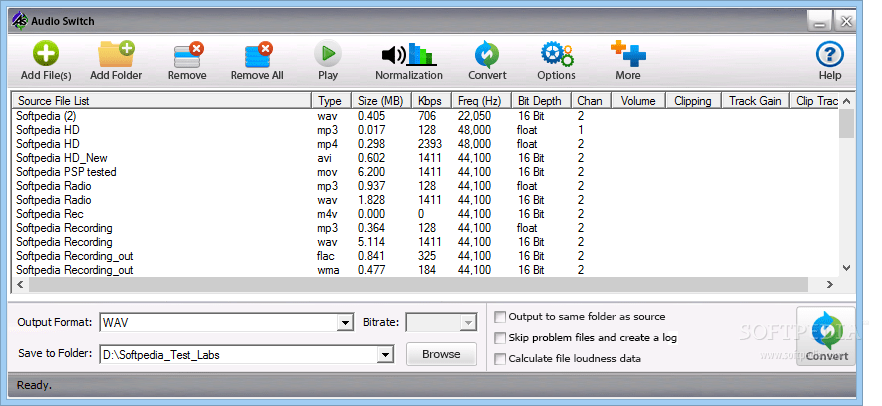Click the large Convert button at bottom right

click(x=826, y=336)
